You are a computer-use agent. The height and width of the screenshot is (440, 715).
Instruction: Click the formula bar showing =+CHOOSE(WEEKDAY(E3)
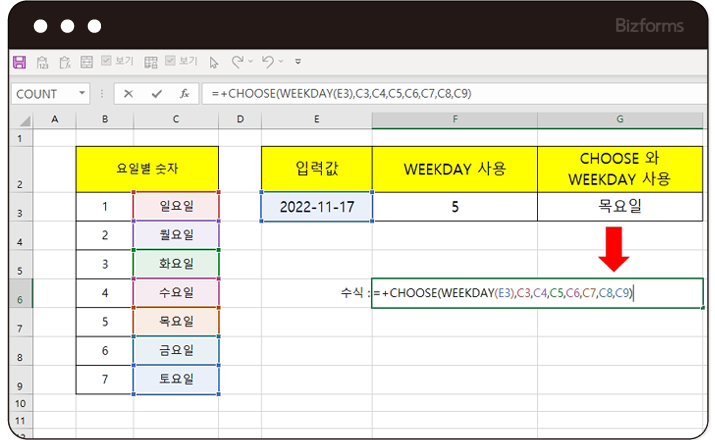(454, 94)
